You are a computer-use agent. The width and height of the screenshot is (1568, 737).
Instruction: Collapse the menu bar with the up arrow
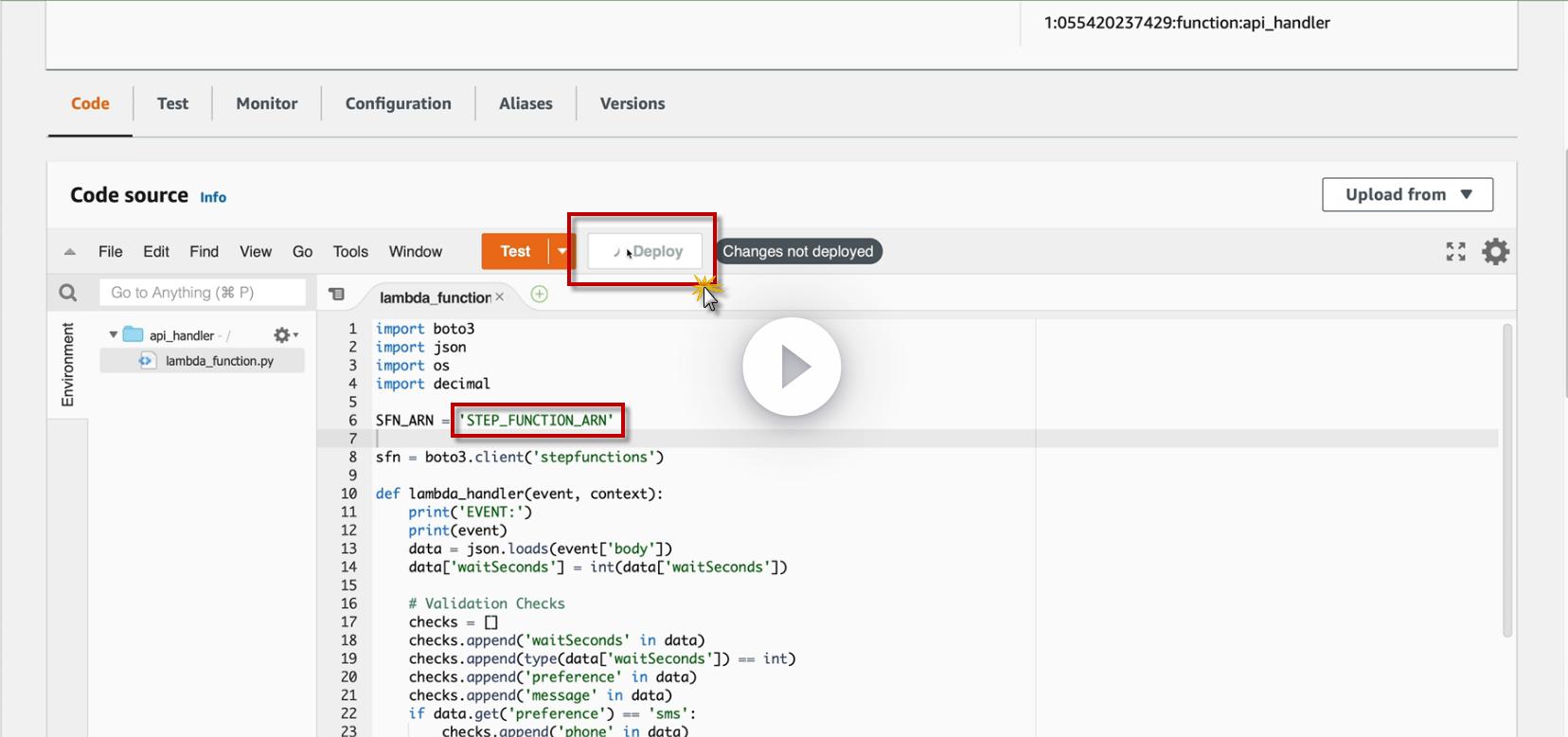(x=69, y=252)
